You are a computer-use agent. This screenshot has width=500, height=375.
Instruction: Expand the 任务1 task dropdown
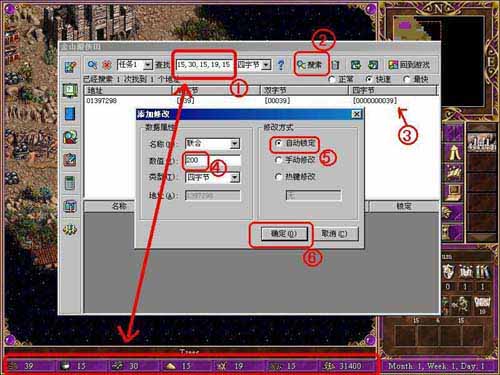[148, 65]
